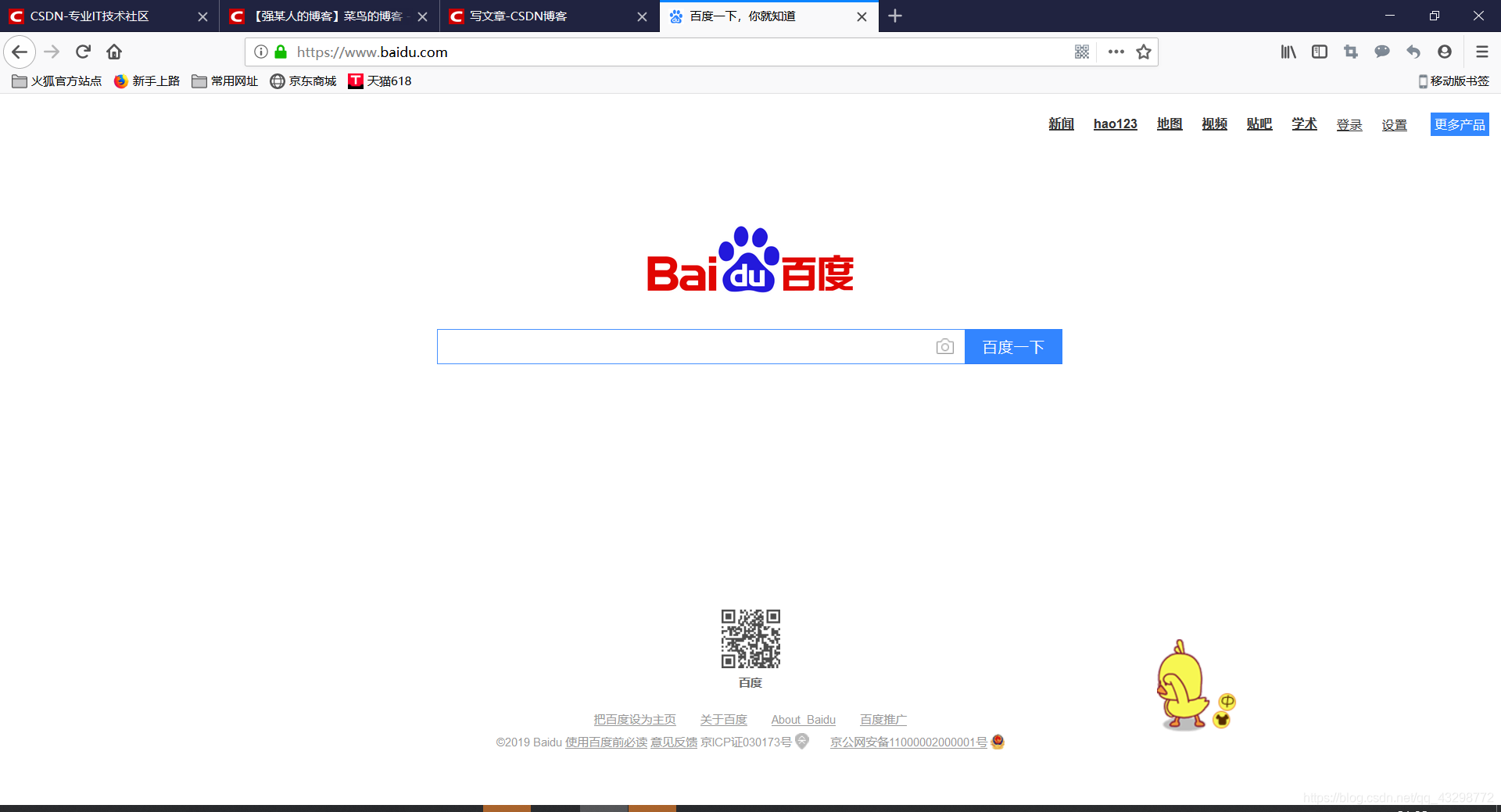Click camera image search icon
The image size is (1501, 812).
click(x=944, y=346)
